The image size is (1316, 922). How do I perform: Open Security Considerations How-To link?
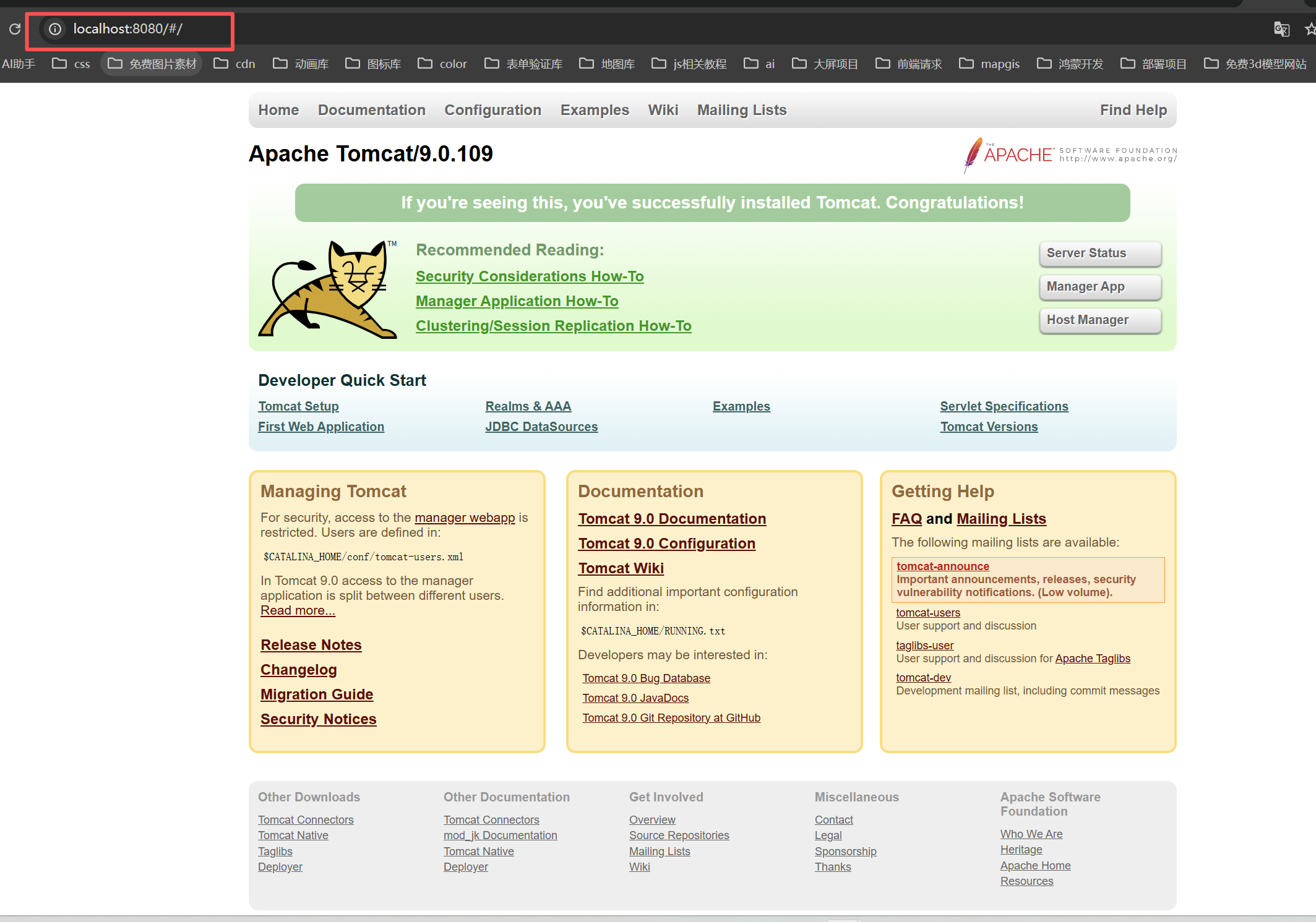coord(530,276)
